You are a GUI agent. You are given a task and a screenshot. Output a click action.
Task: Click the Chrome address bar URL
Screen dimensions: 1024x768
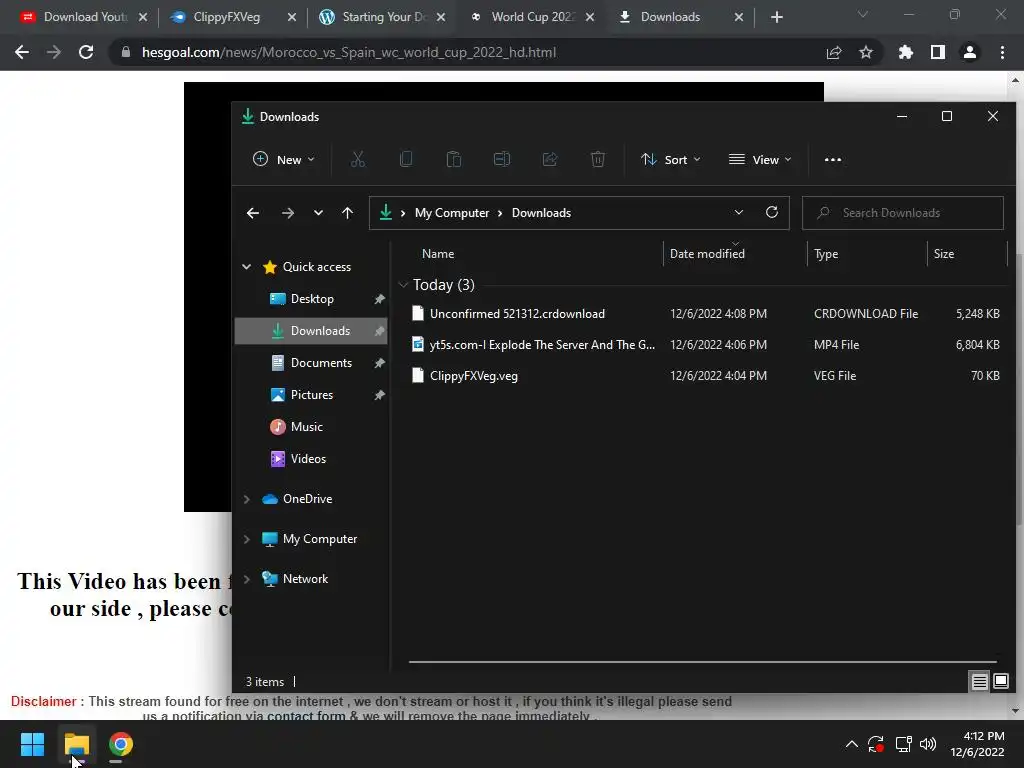pos(349,52)
